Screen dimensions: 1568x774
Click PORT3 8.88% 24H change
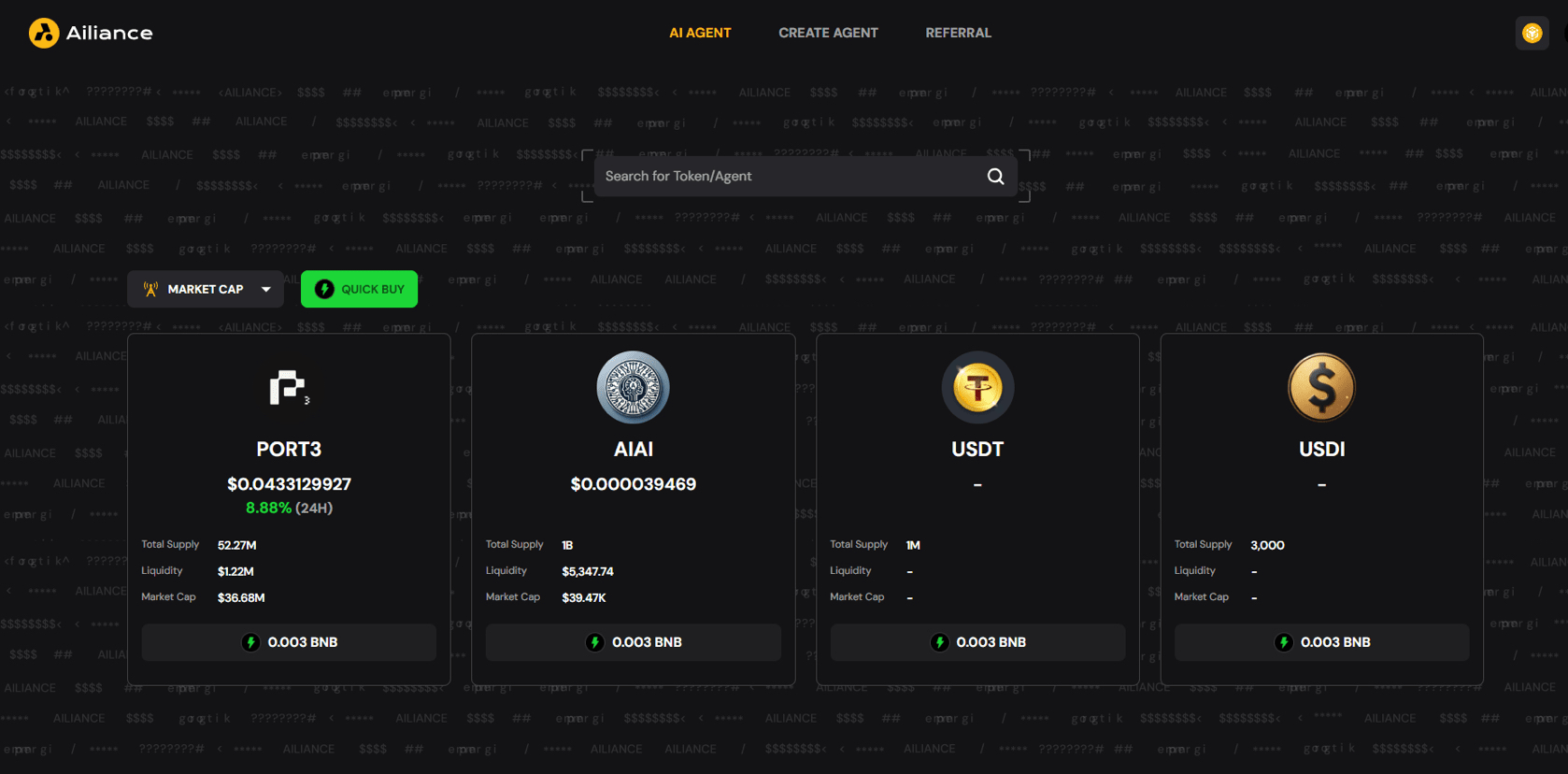click(289, 508)
